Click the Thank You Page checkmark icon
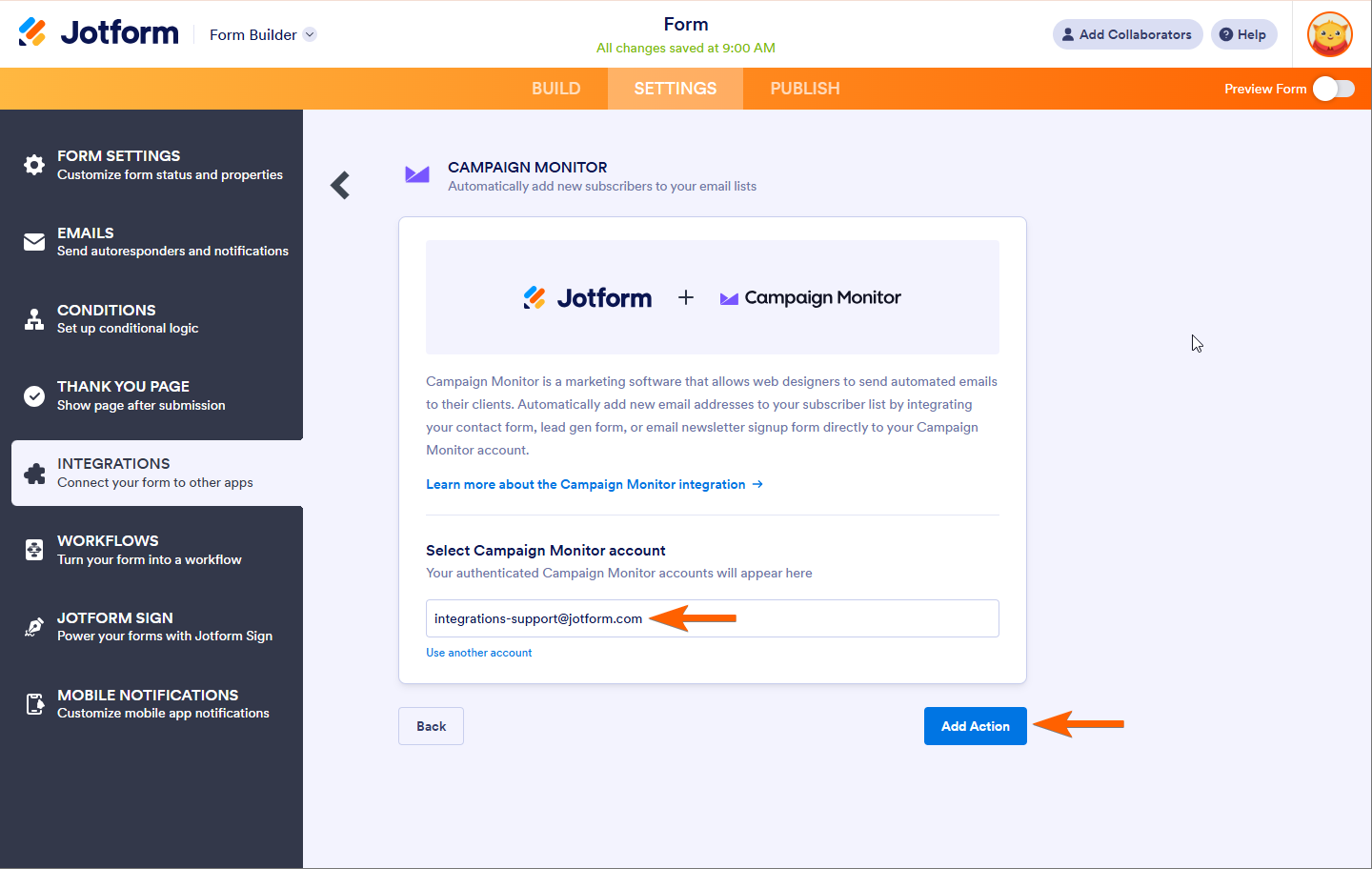This screenshot has height=869, width=1372. [34, 396]
